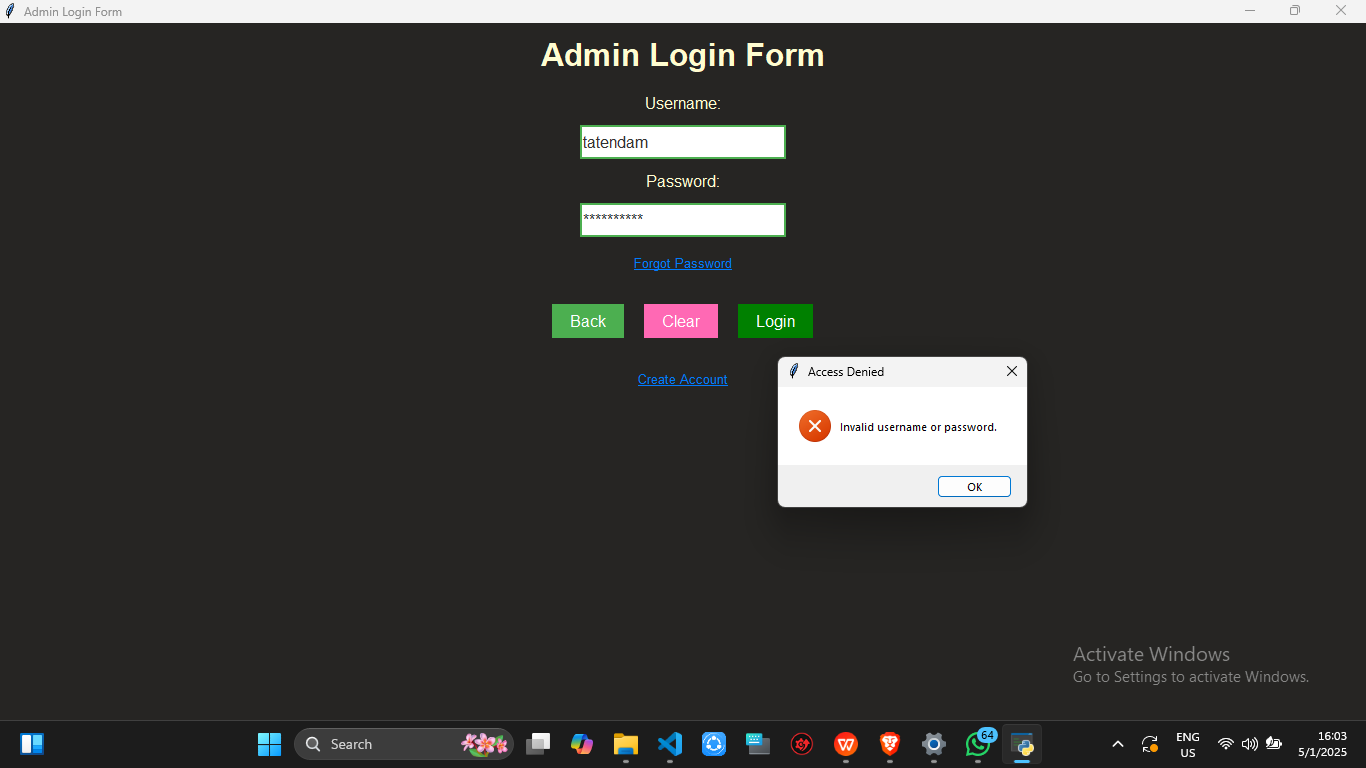The image size is (1366, 768).
Task: Click OK in the Access Denied dialog
Action: [974, 487]
